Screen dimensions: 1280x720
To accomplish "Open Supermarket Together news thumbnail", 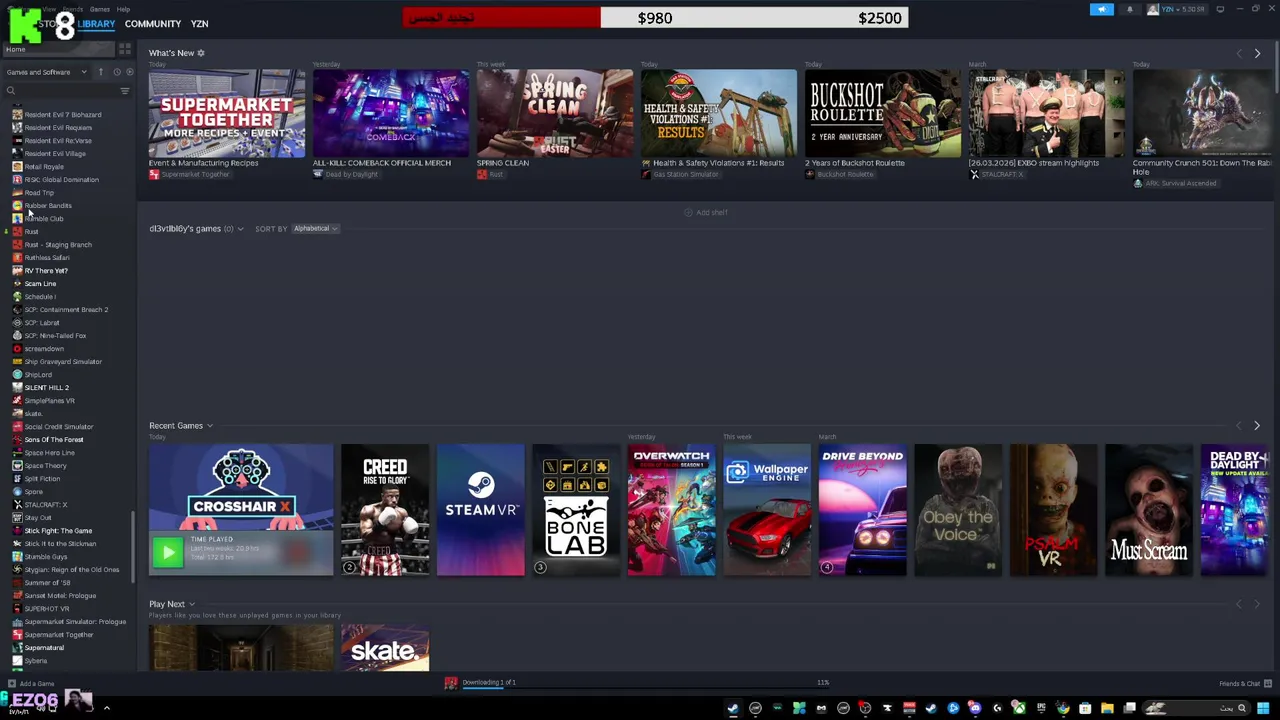I will point(227,113).
